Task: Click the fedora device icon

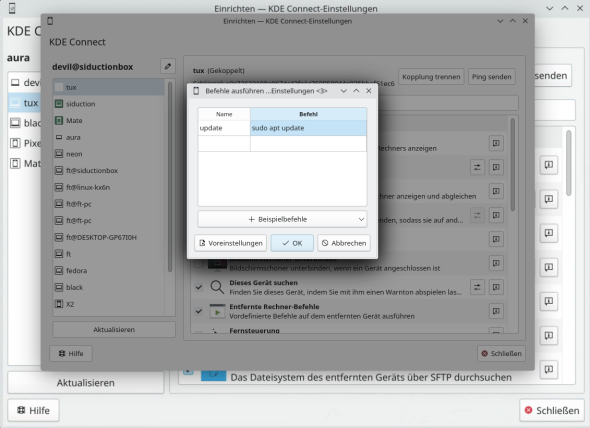Action: point(59,271)
